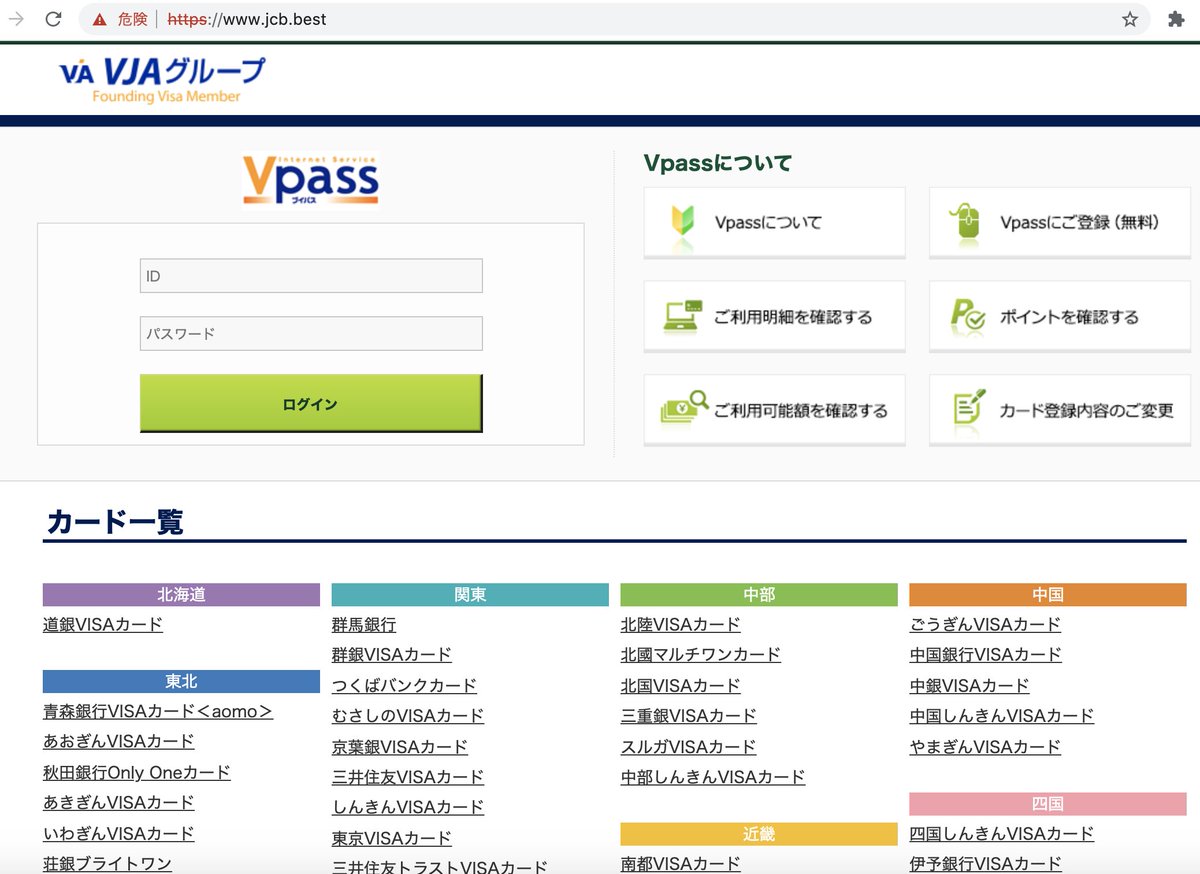
Task: Click the green ログイン button
Action: (x=311, y=404)
